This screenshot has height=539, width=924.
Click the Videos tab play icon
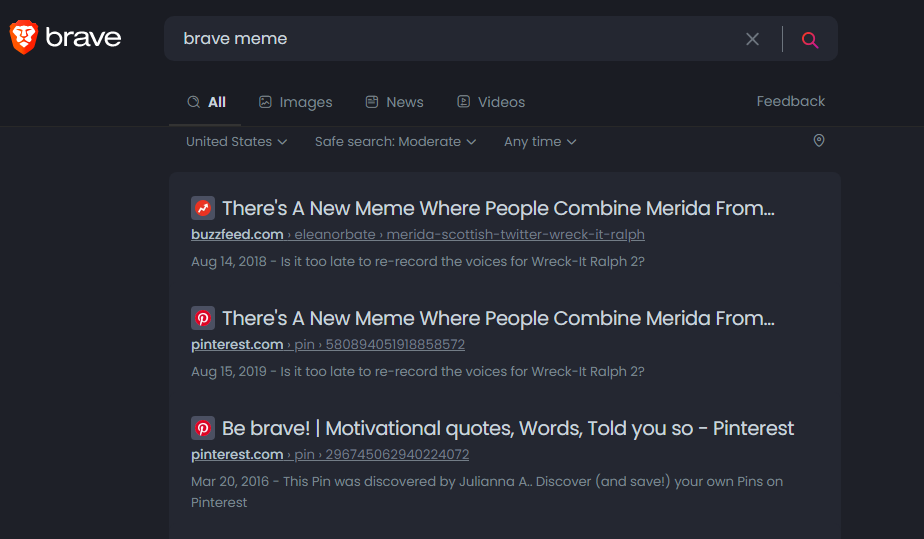pyautogui.click(x=464, y=102)
